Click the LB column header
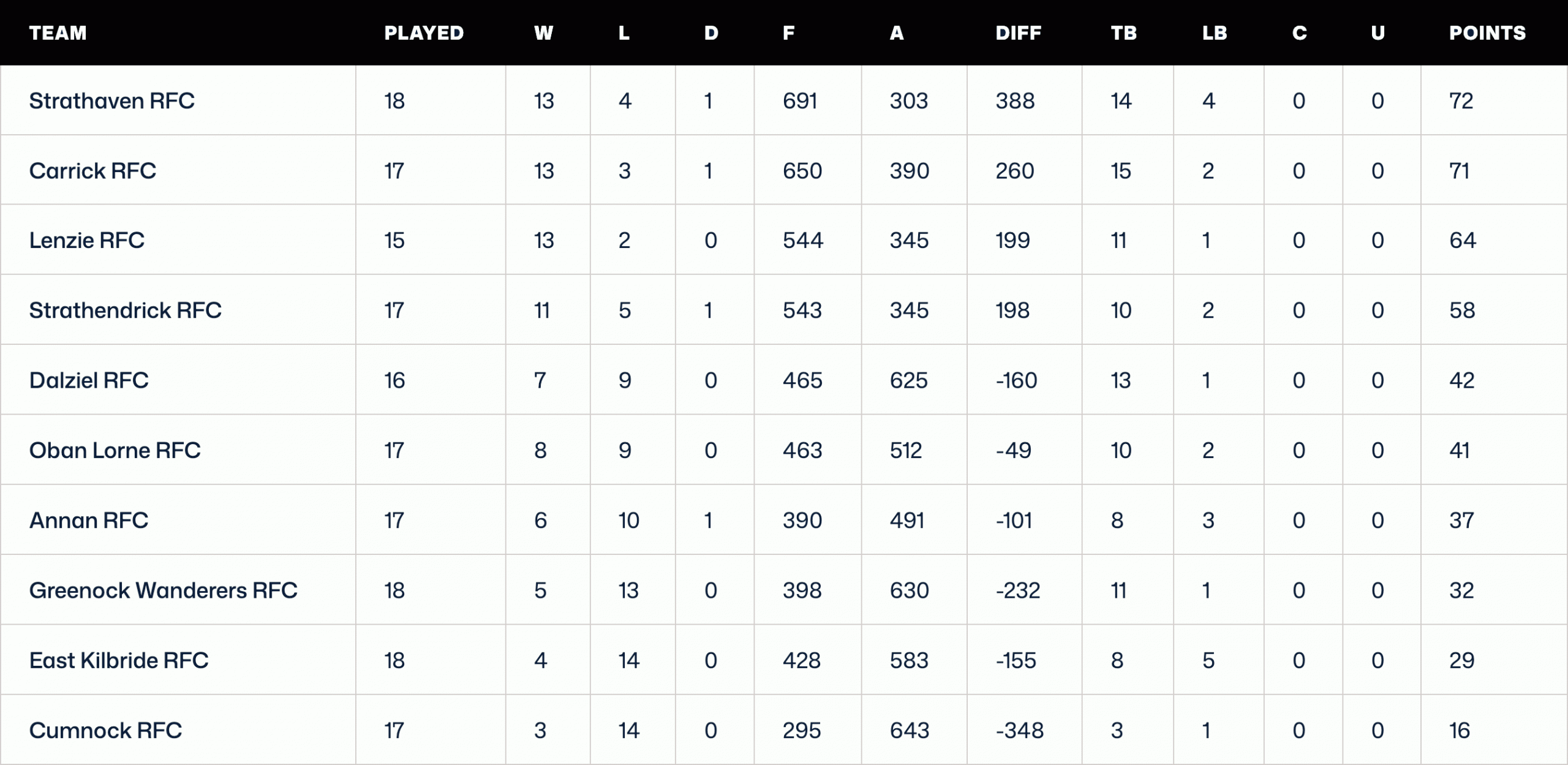Screen dimensions: 1568x765 [1215, 33]
